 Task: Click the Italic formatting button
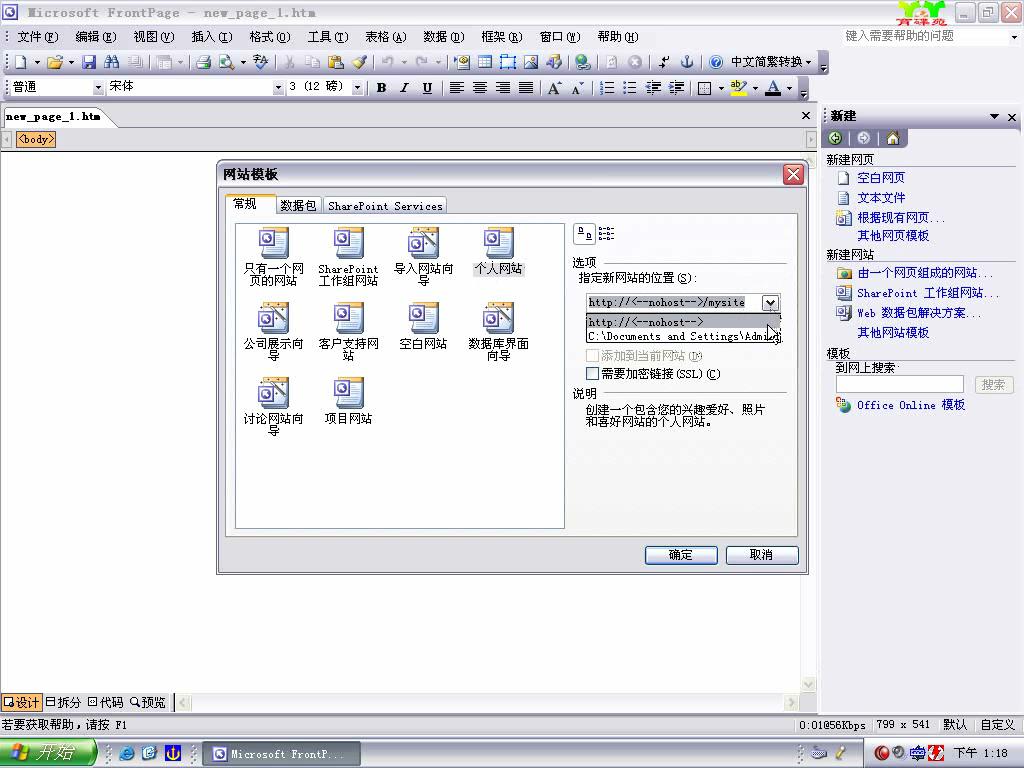pyautogui.click(x=404, y=88)
